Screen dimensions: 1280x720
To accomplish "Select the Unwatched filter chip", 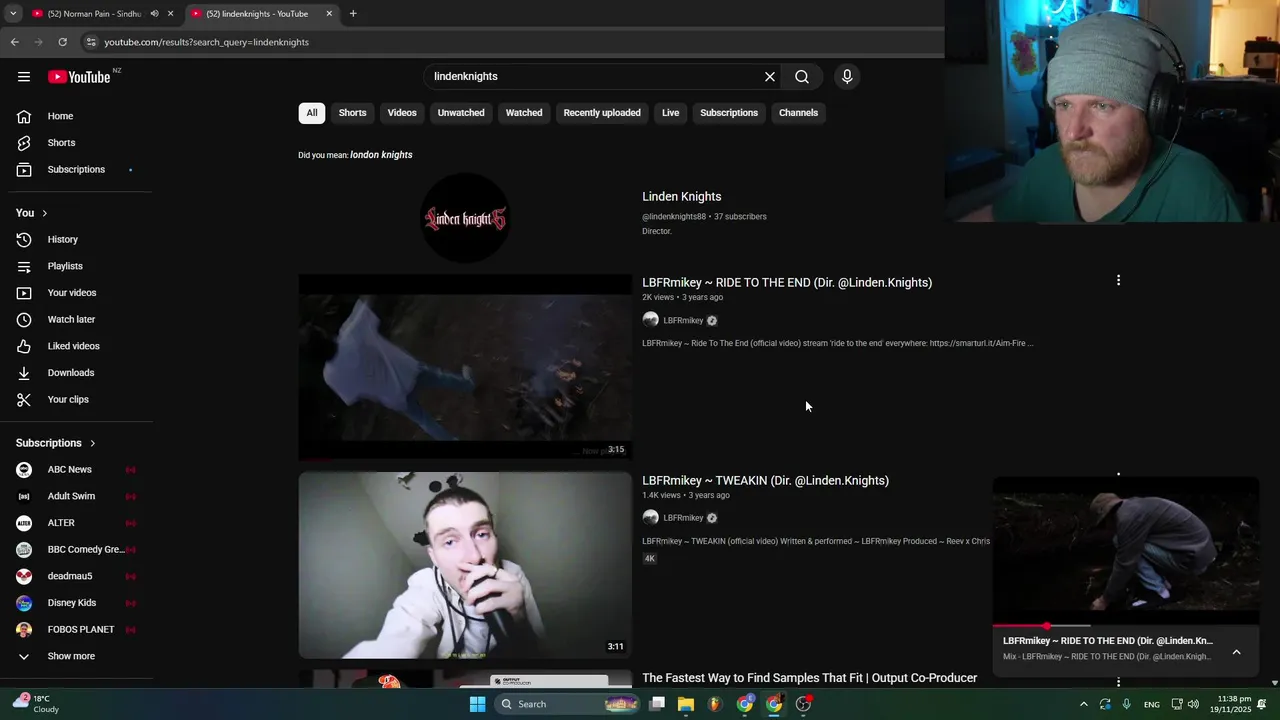I will (x=461, y=113).
